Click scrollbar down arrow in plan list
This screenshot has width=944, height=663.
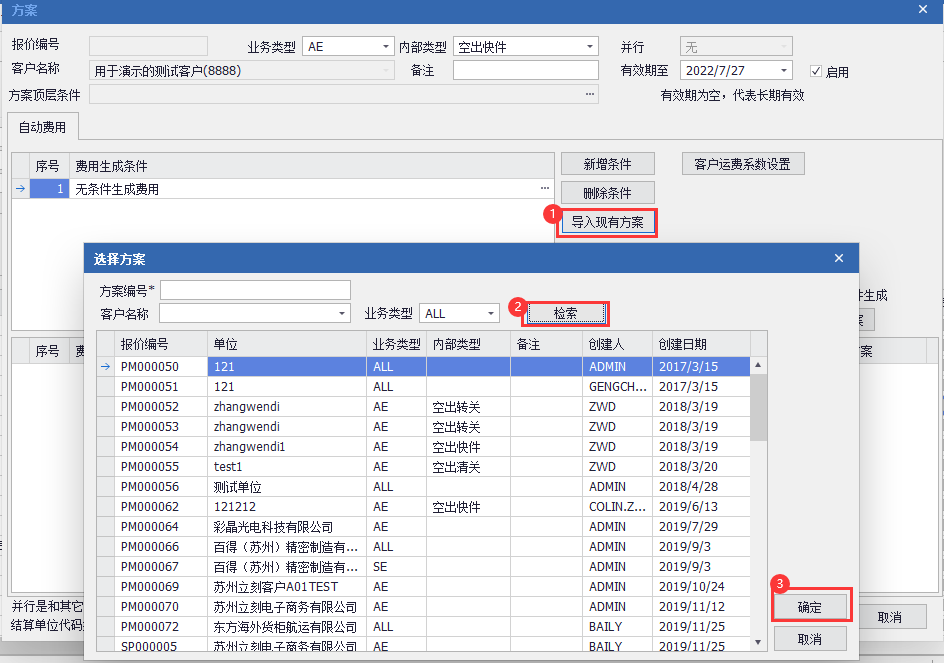pyautogui.click(x=759, y=642)
